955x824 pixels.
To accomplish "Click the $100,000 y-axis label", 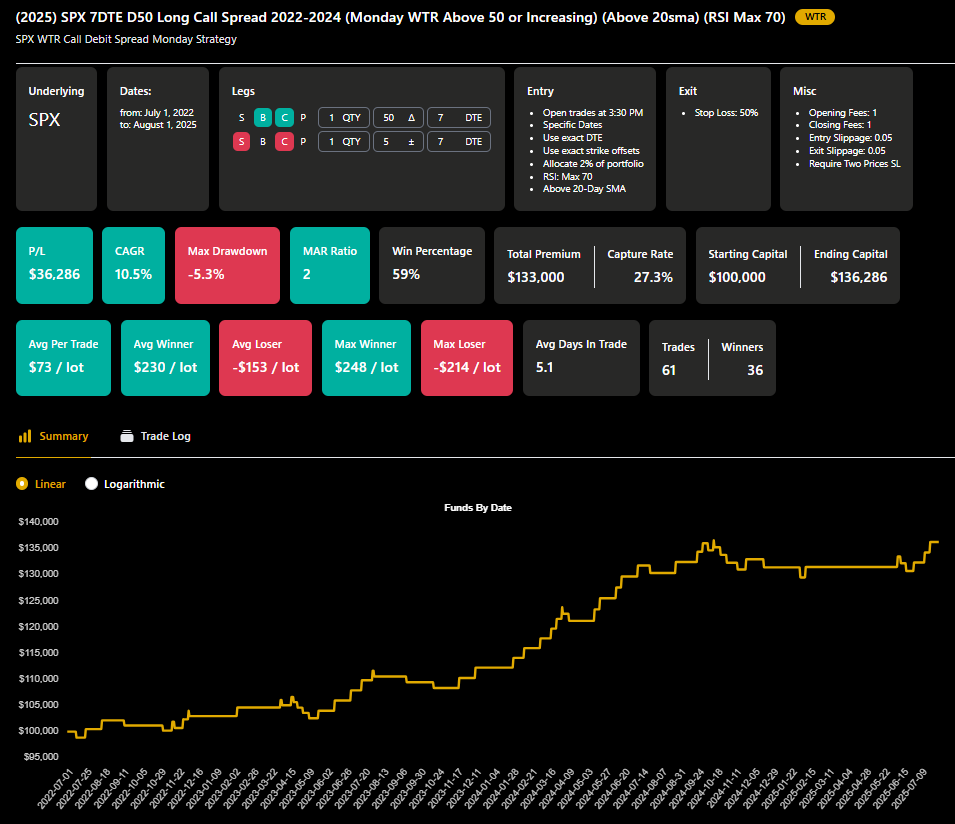I will pos(38,730).
